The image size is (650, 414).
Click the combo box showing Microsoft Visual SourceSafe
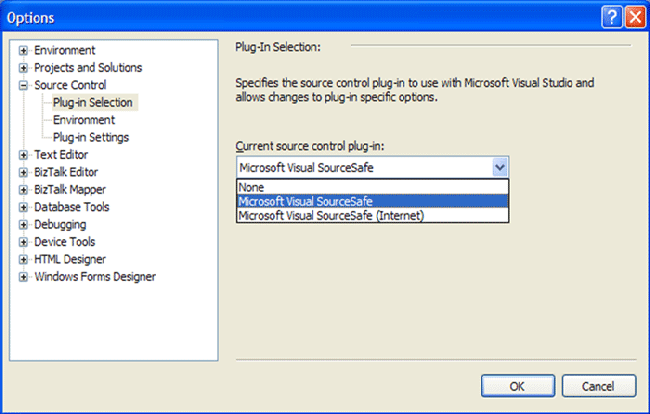coord(372,167)
